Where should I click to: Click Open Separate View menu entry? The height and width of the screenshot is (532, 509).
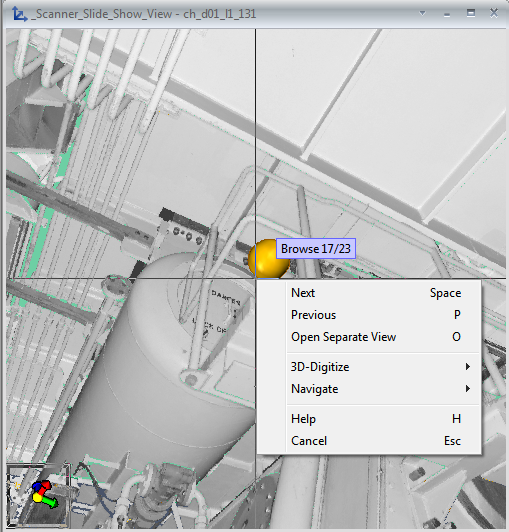(369, 337)
